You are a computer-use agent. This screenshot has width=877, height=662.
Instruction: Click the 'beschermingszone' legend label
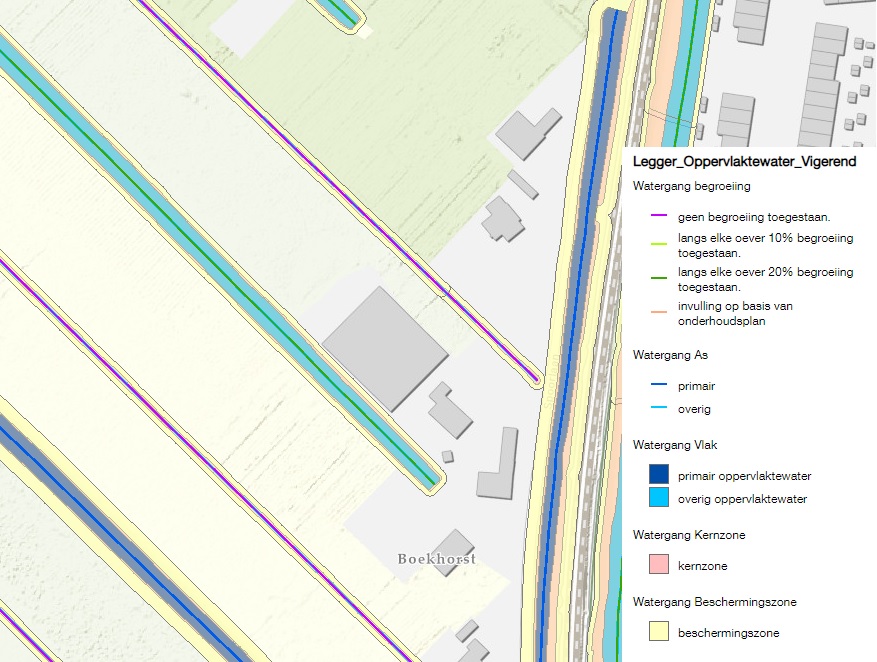click(x=728, y=633)
